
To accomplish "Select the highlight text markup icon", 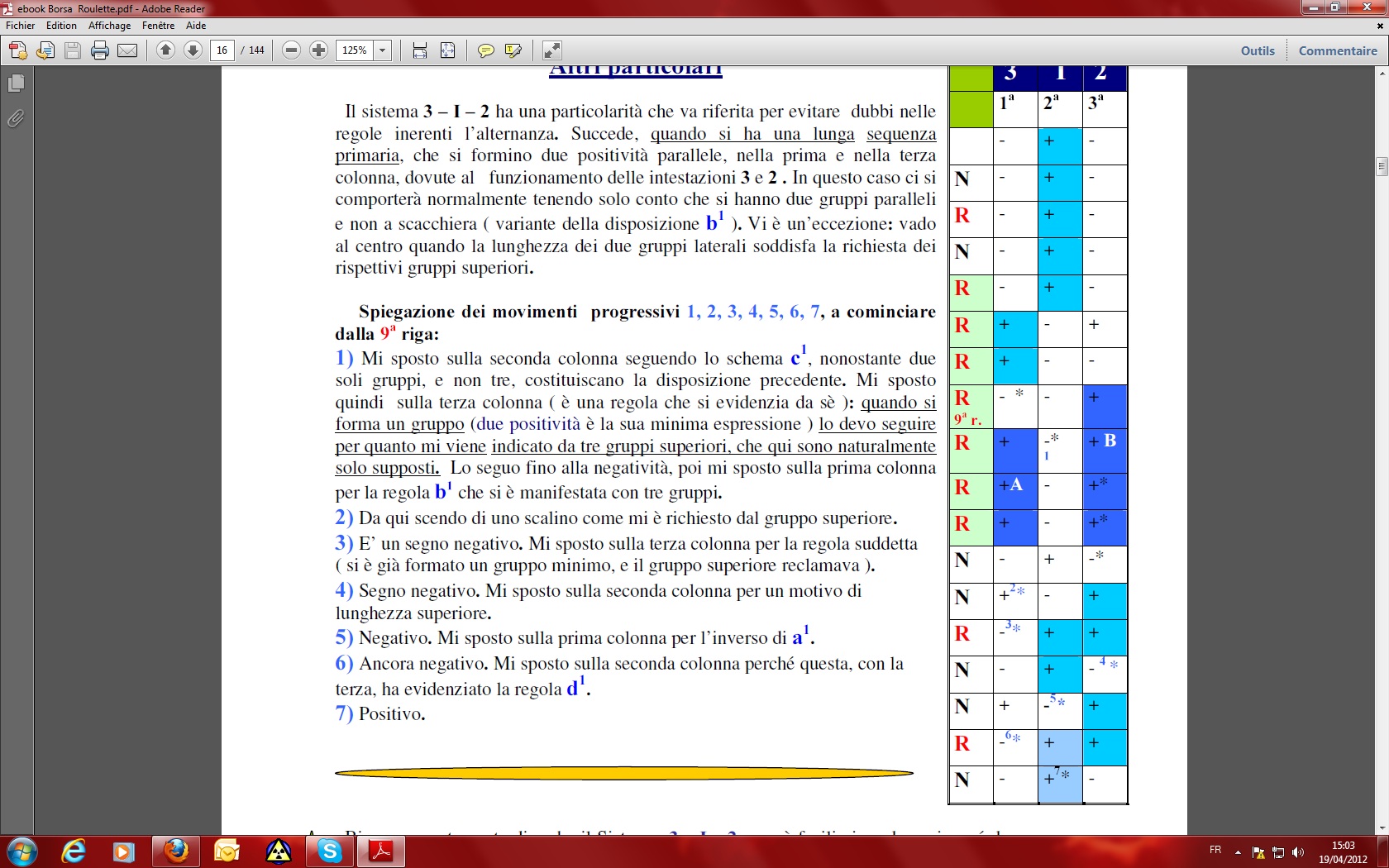I will pos(513,50).
